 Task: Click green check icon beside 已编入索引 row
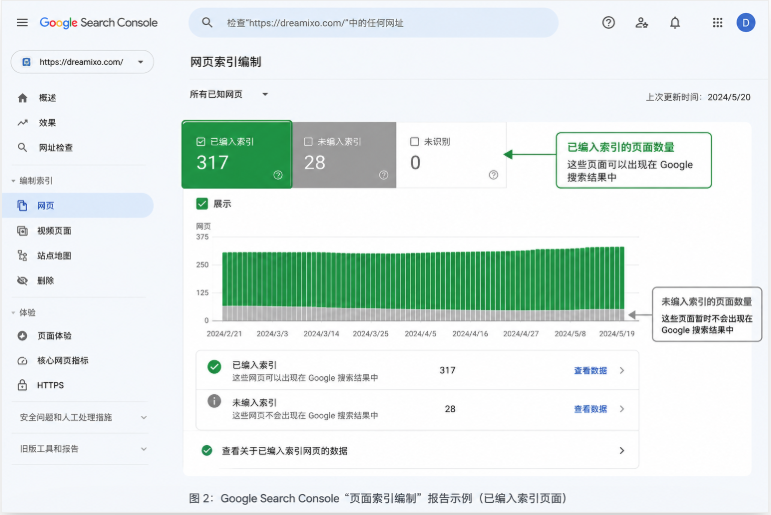(x=214, y=367)
